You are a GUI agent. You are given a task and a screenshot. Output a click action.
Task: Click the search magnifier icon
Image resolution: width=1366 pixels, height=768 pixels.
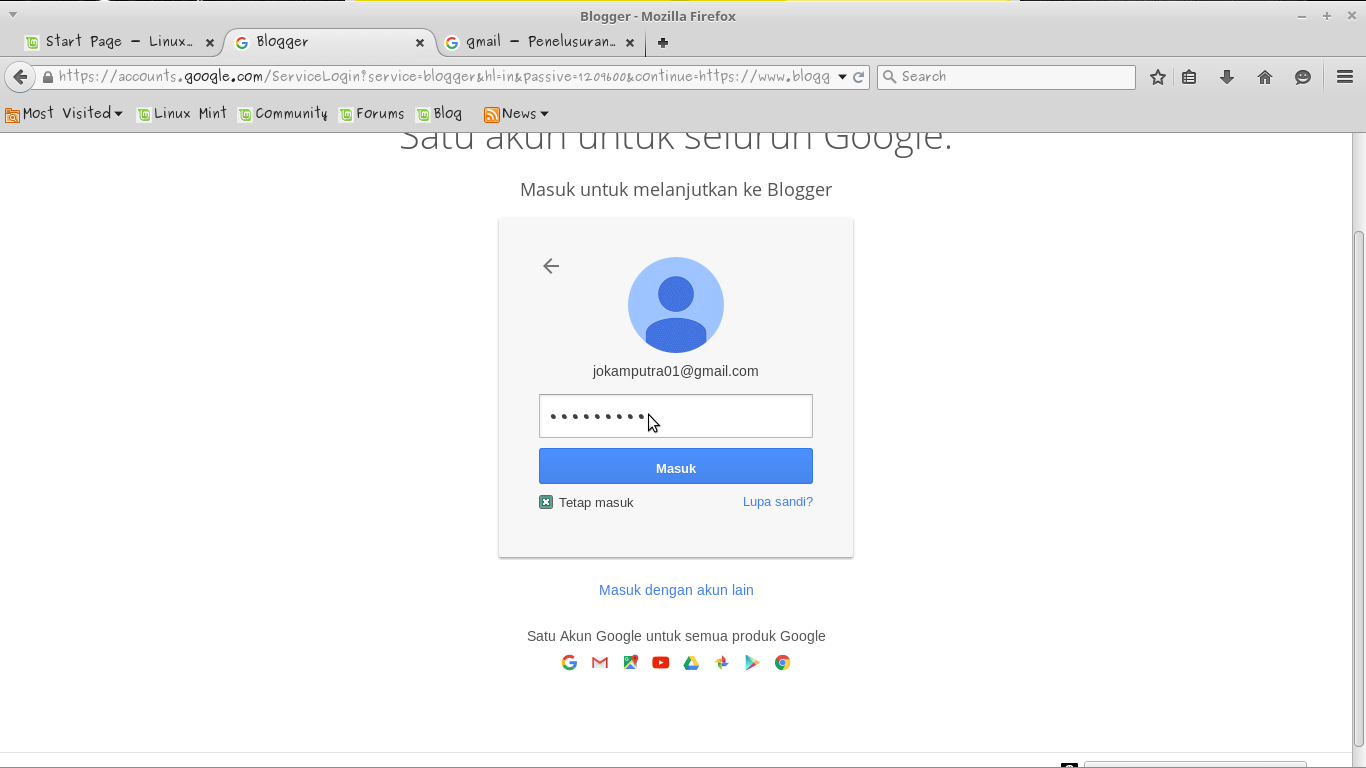(x=888, y=77)
